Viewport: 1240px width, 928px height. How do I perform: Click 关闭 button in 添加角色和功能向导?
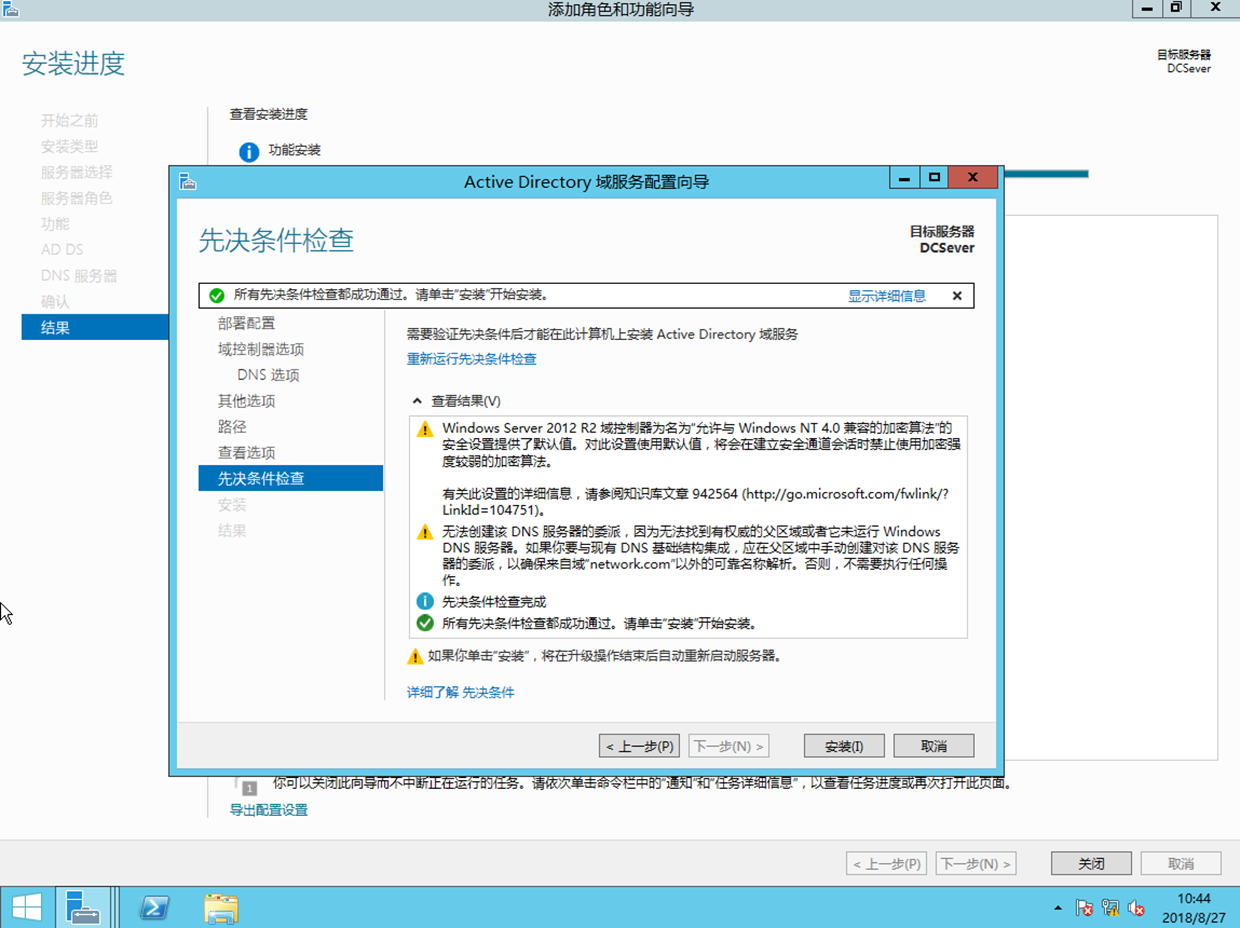click(x=1091, y=864)
